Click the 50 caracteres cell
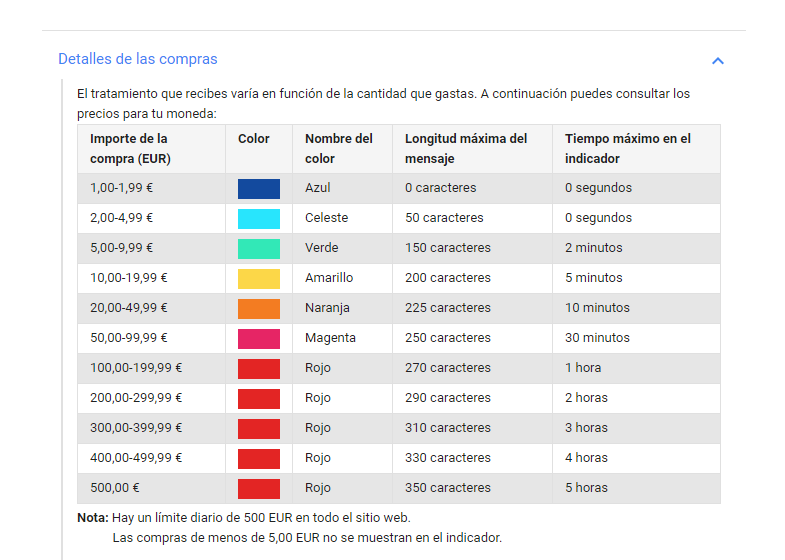The height and width of the screenshot is (560, 785). [444, 218]
